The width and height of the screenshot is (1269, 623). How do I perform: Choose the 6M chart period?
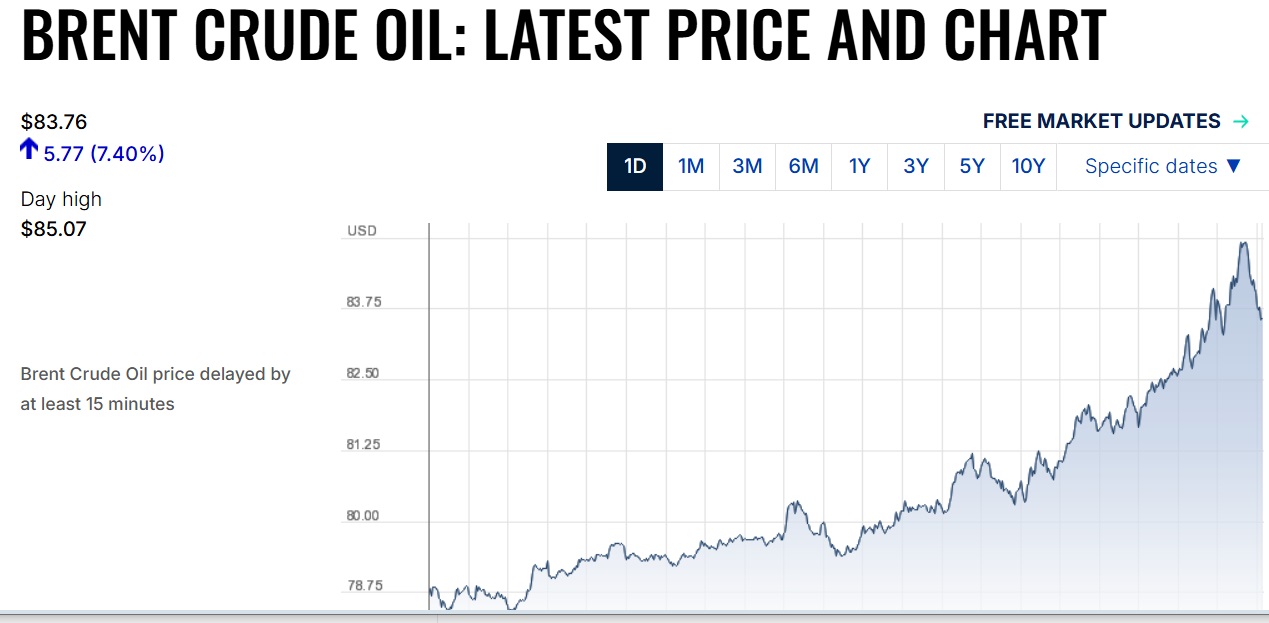point(803,166)
